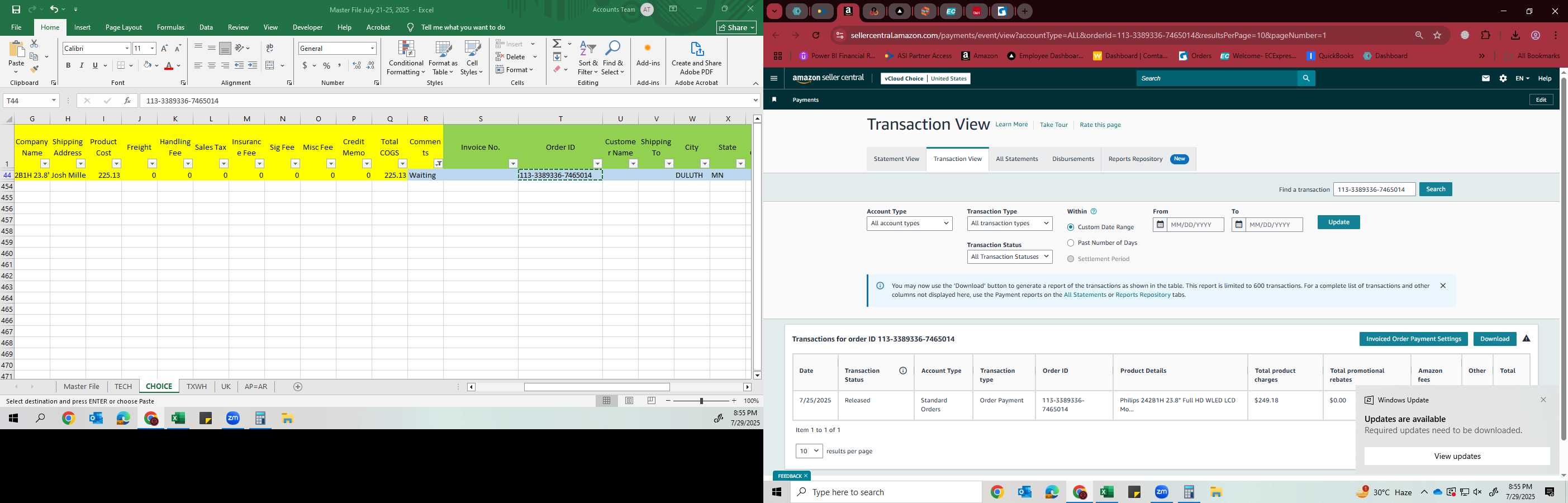Open Excel font name dropdown

tap(127, 48)
